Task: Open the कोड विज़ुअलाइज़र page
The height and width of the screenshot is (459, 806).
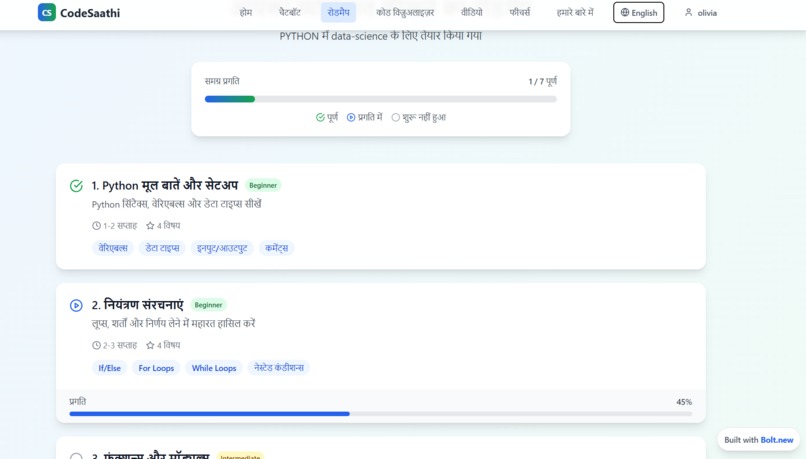Action: point(405,12)
